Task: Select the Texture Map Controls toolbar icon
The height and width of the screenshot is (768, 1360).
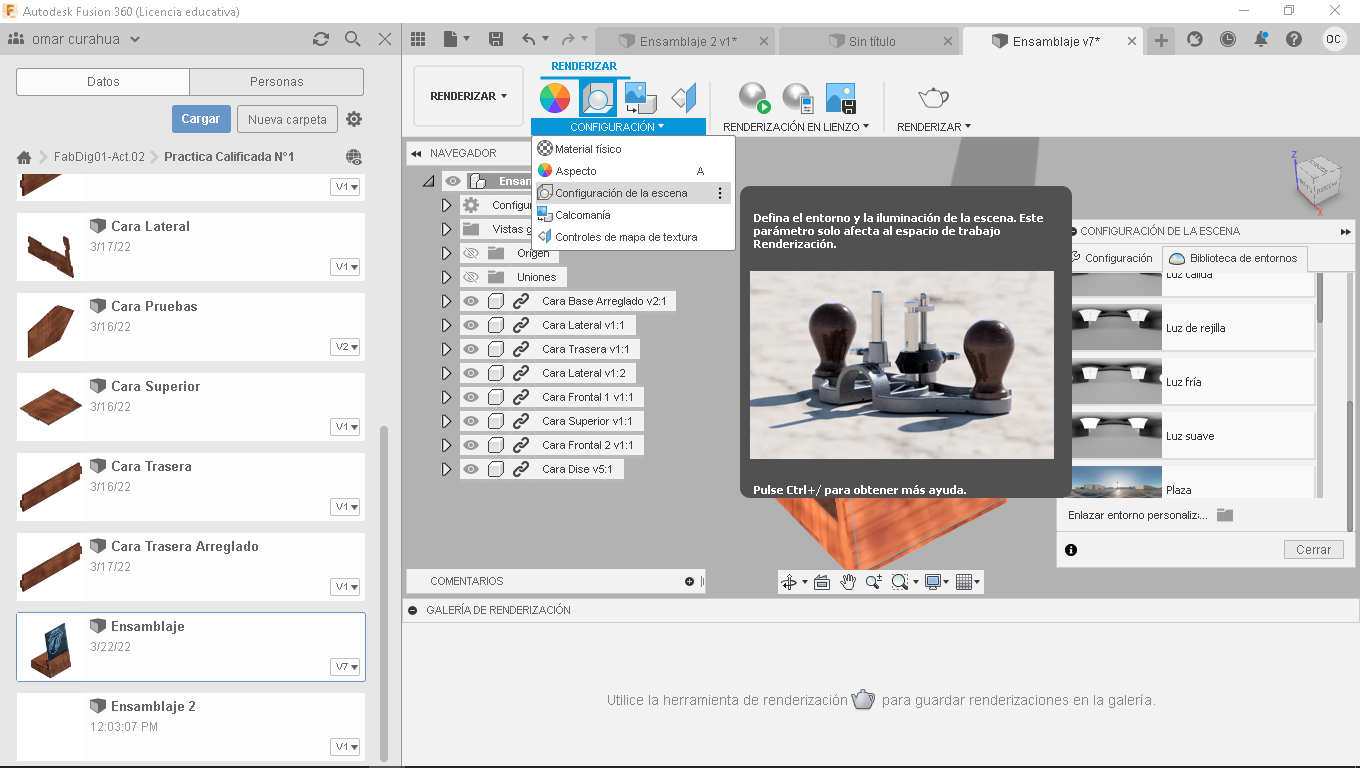Action: point(684,98)
